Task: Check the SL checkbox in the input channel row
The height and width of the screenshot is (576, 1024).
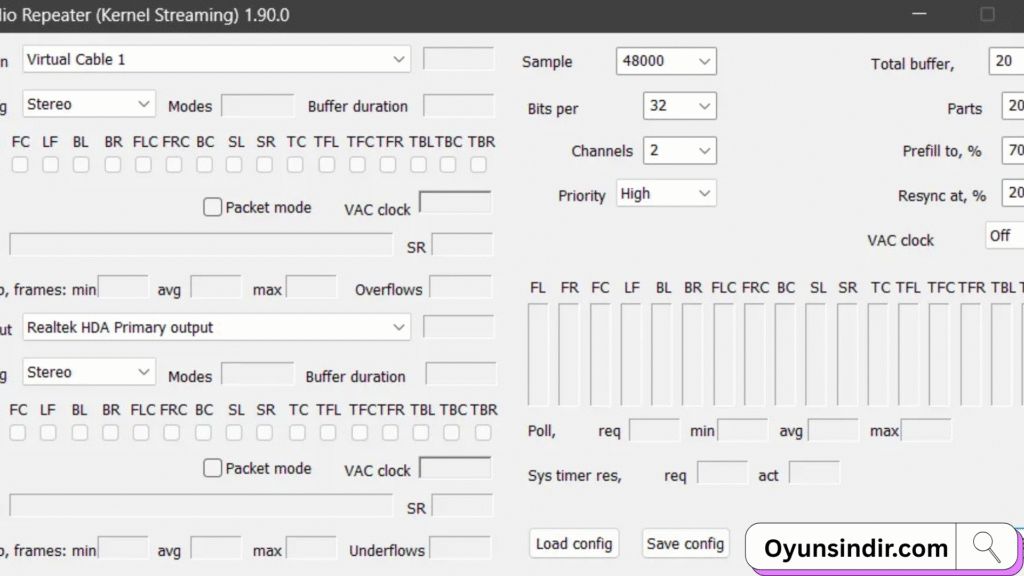Action: [236, 163]
